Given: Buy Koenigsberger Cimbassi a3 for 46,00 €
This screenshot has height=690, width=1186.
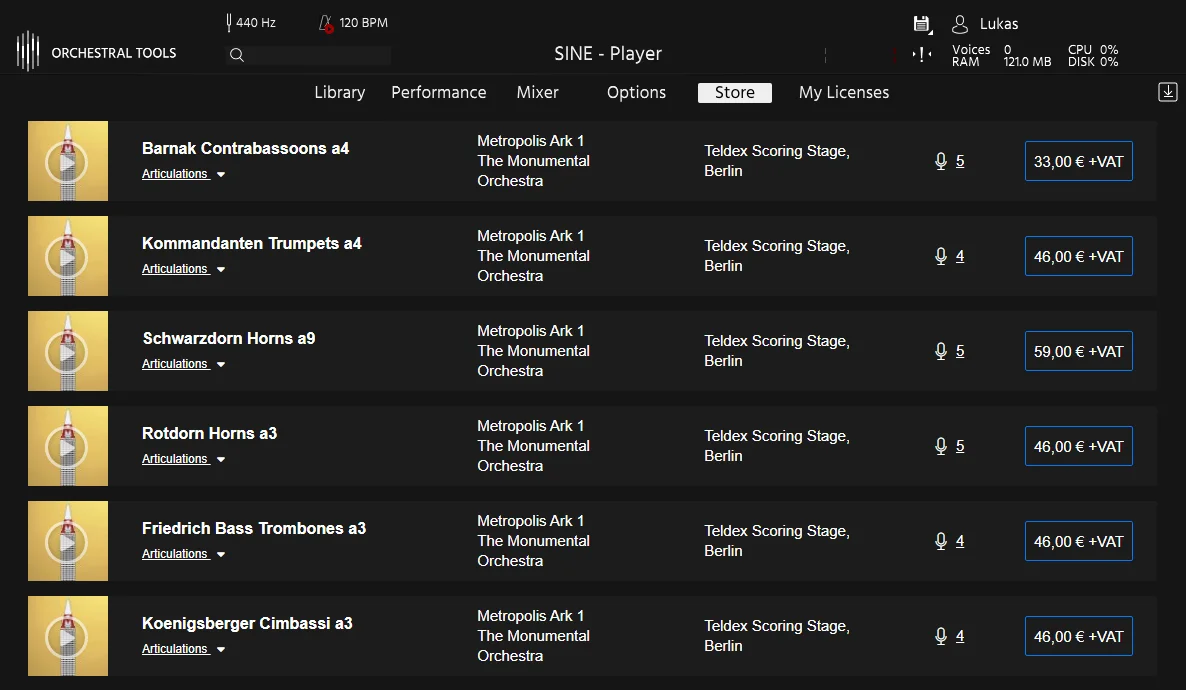Looking at the screenshot, I should pyautogui.click(x=1079, y=636).
